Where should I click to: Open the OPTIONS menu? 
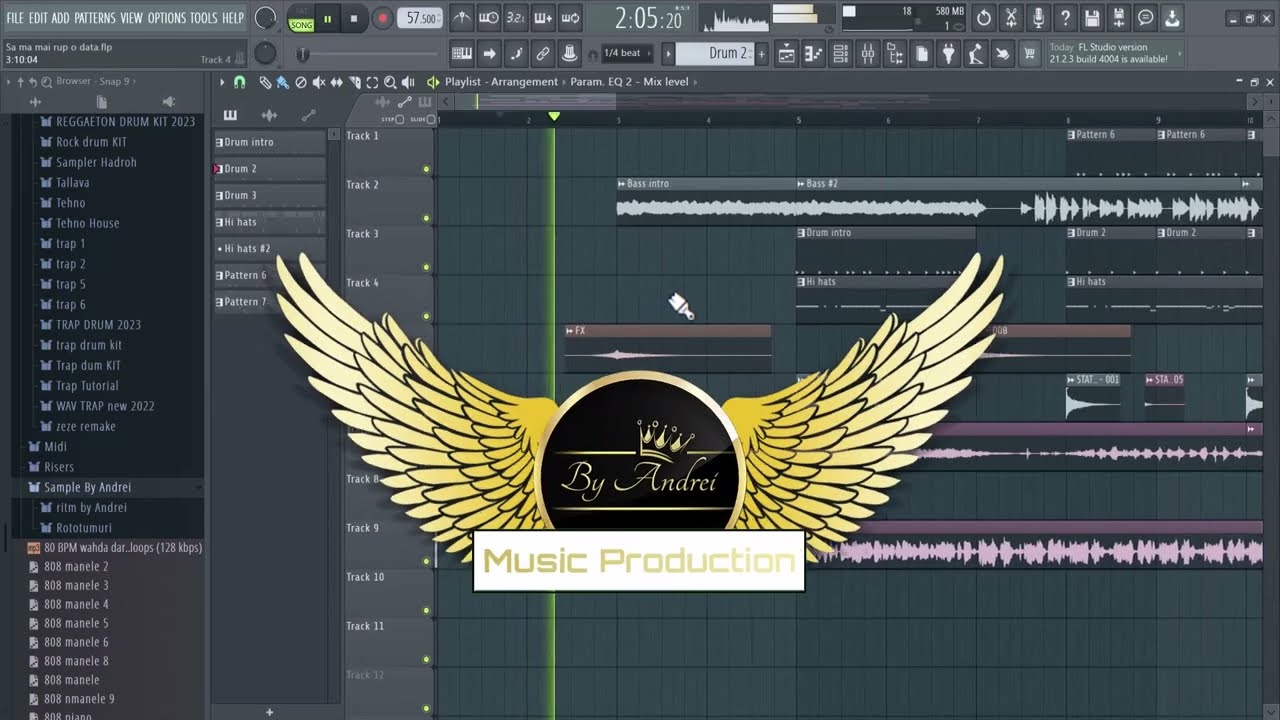[167, 18]
